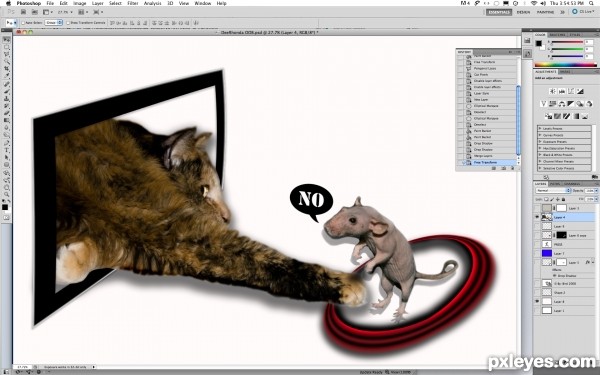Viewport: 600px width, 375px height.
Task: Select the Rectangular Marquee tool
Action: 7,47
